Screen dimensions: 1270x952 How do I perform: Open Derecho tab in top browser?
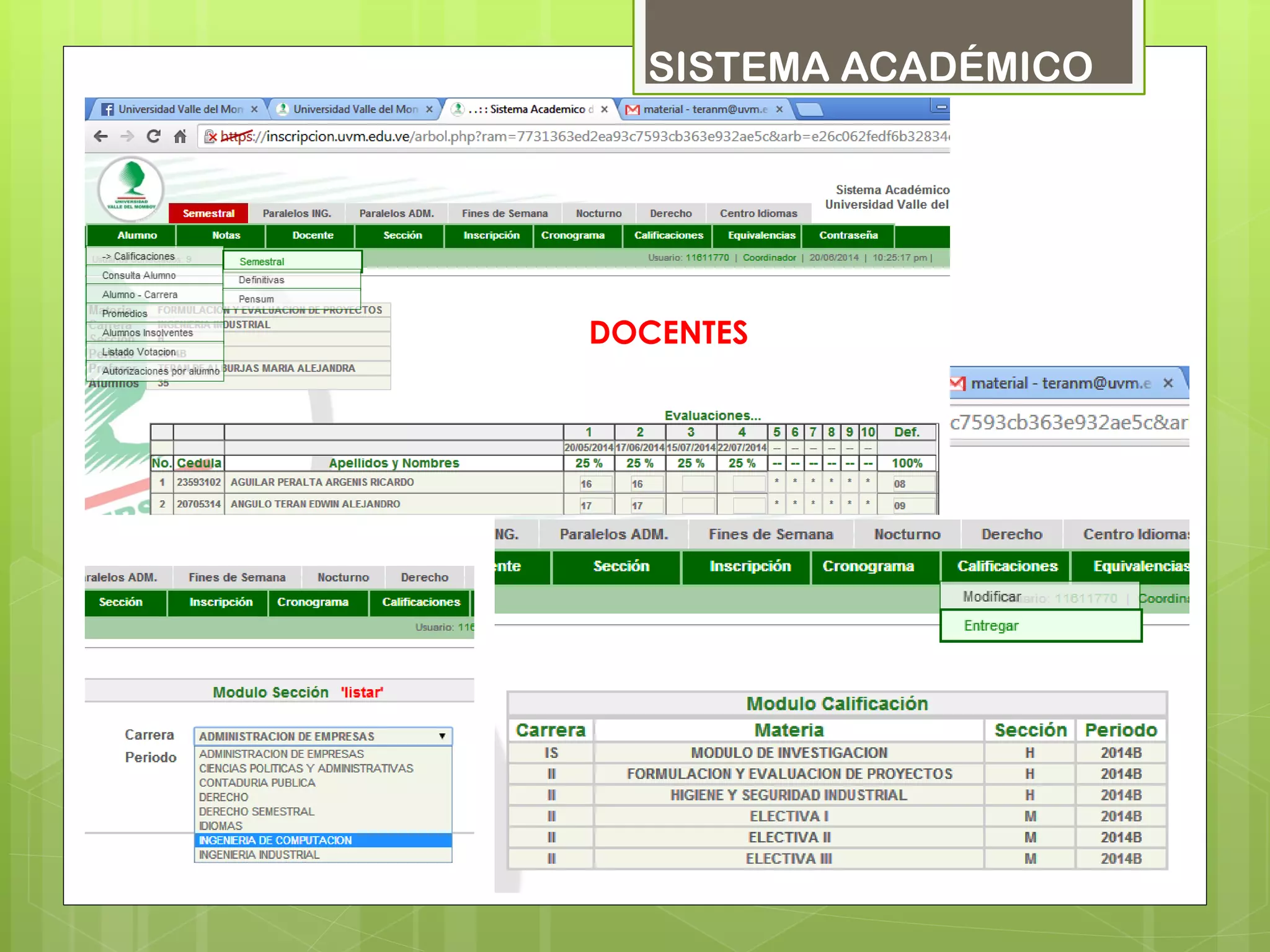671,213
